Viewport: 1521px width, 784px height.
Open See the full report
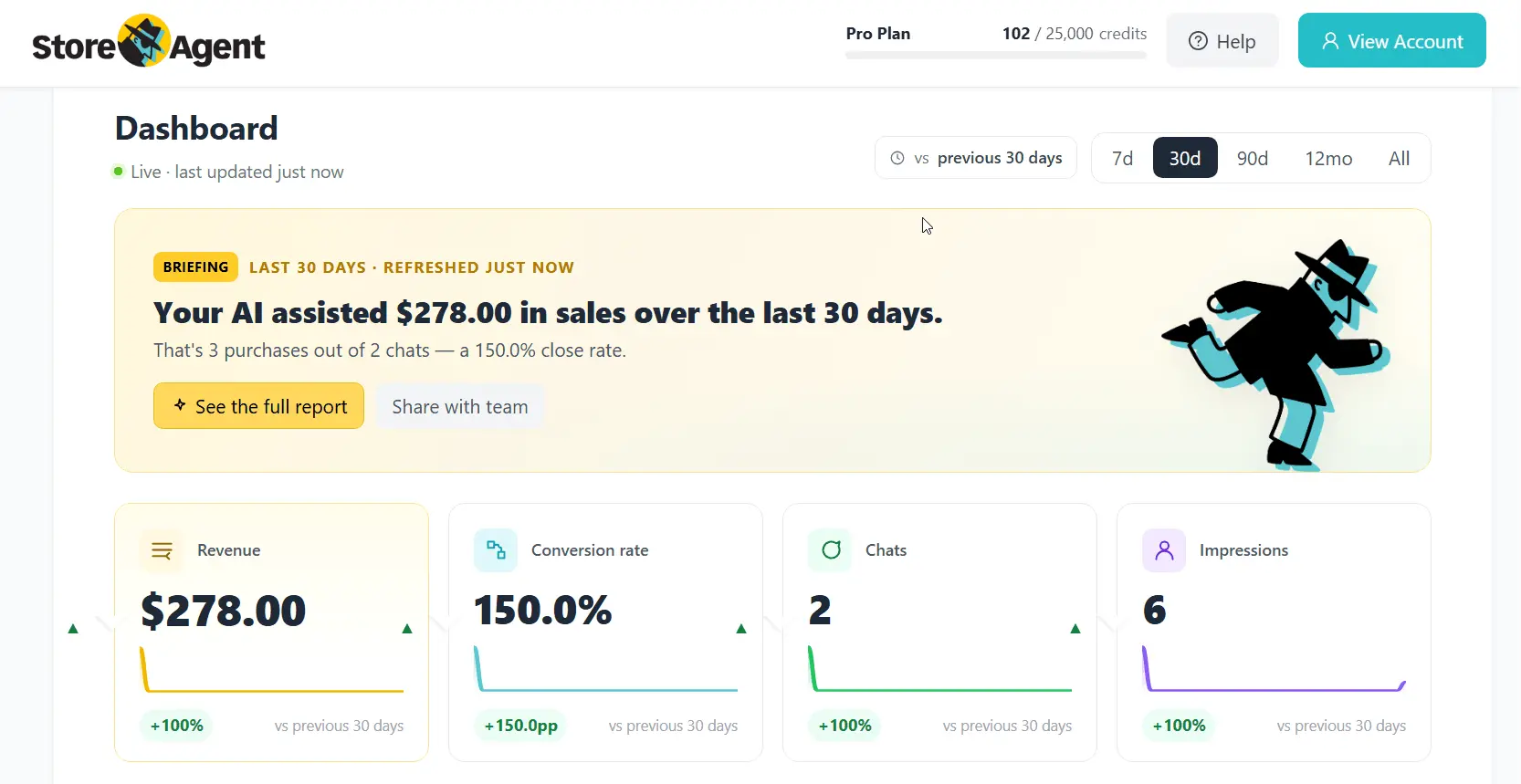coord(258,406)
